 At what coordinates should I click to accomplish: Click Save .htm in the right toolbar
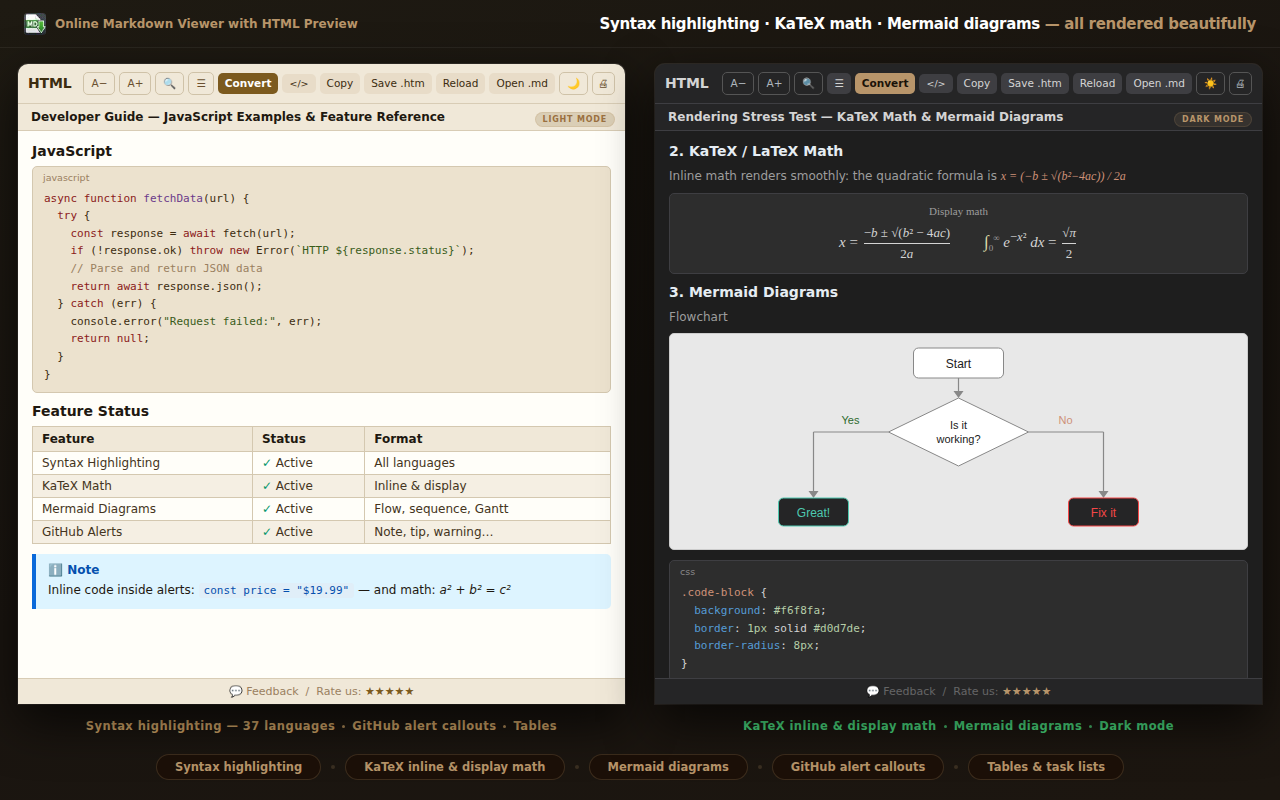point(1034,83)
